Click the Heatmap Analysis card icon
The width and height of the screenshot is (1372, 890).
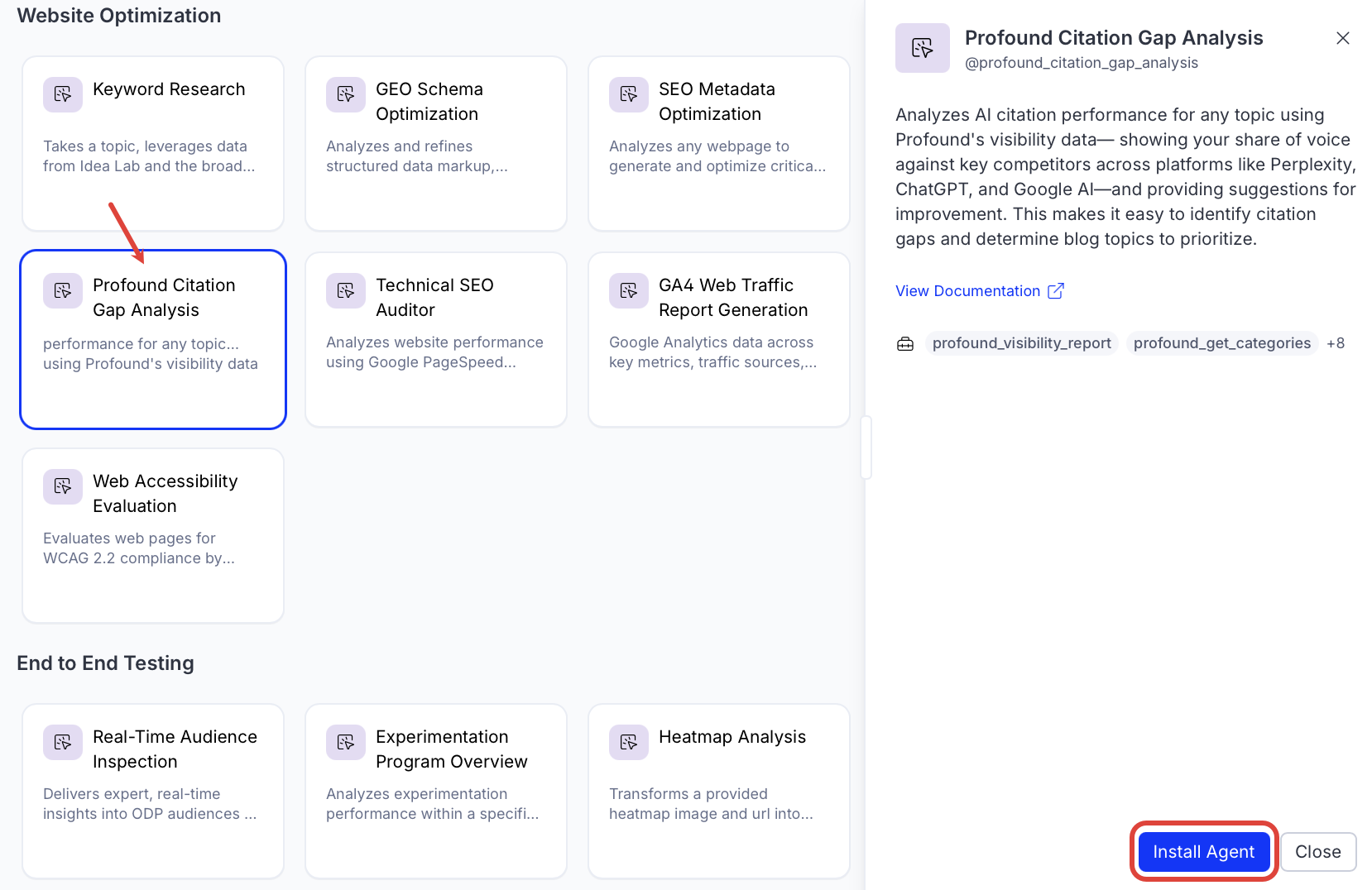[629, 742]
